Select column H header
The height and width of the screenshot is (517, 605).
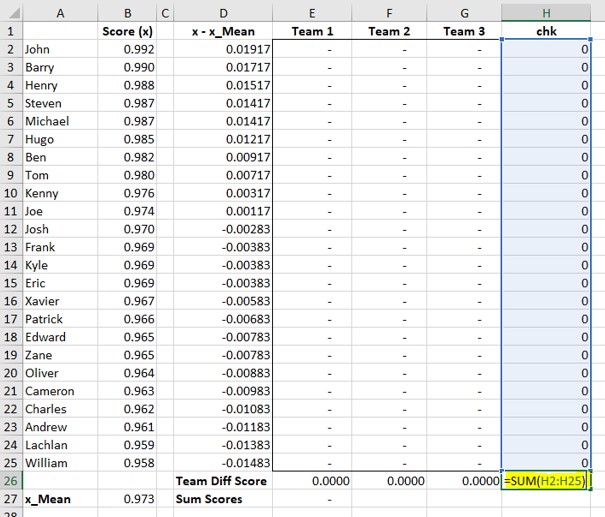point(546,12)
